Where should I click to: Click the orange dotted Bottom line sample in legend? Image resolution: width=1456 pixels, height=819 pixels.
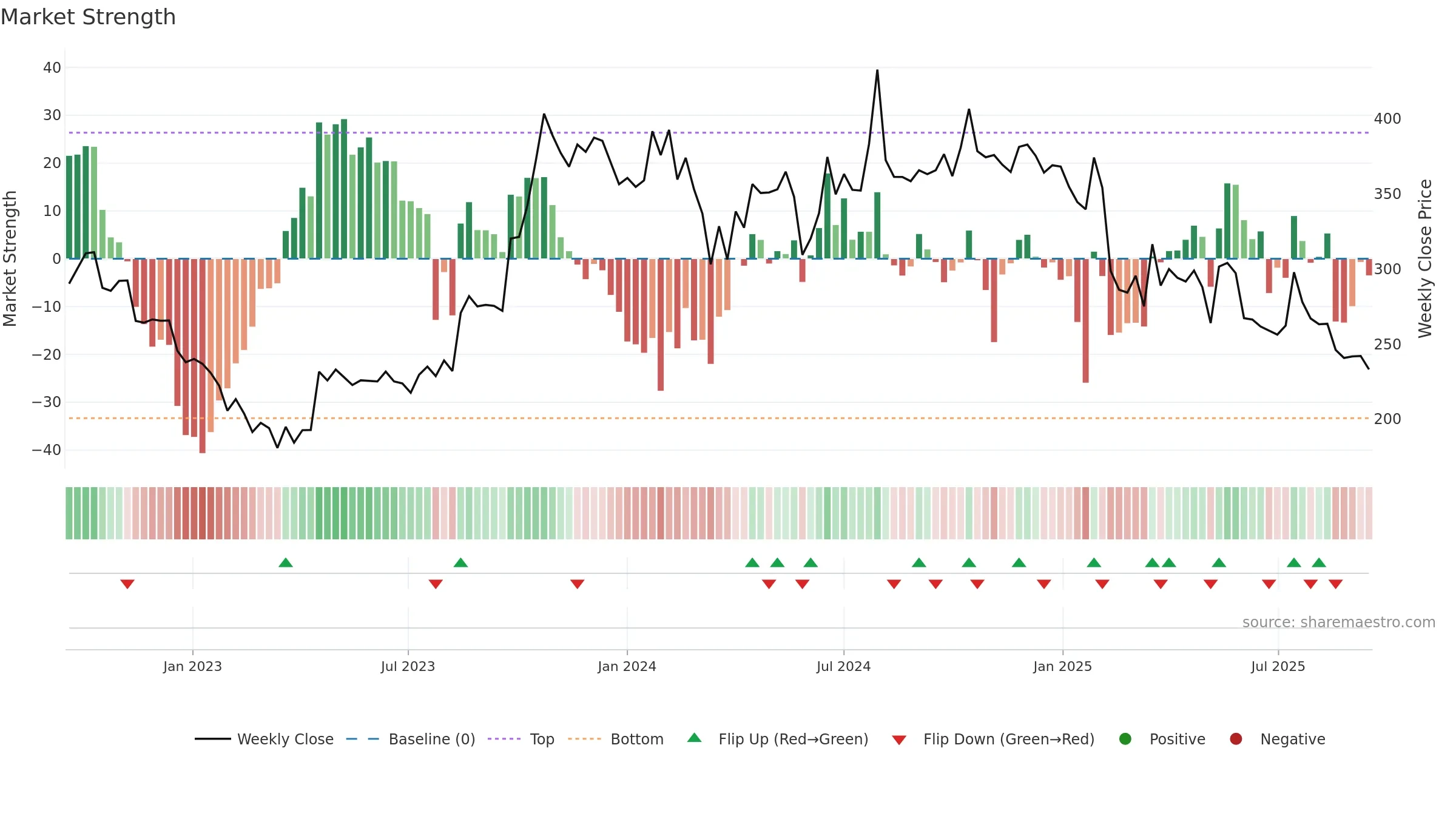click(585, 739)
